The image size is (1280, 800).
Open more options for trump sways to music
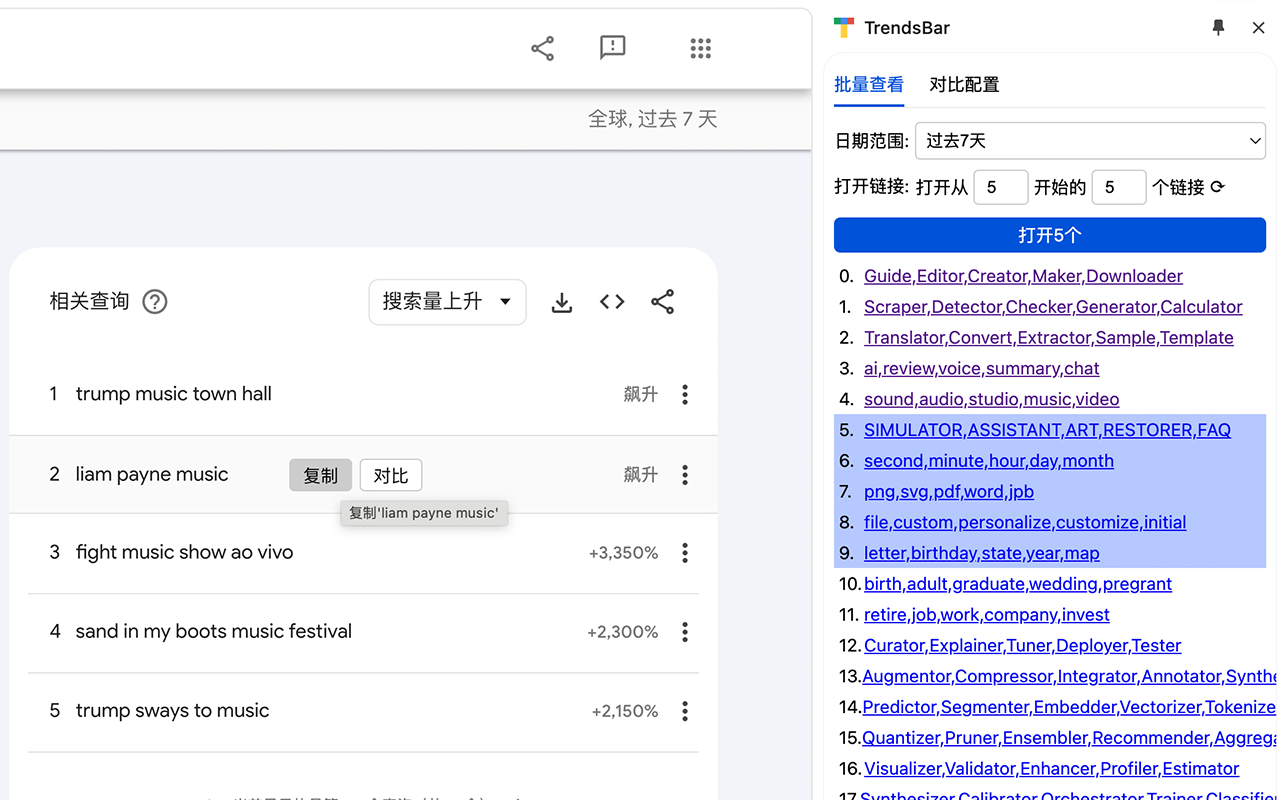(x=685, y=711)
